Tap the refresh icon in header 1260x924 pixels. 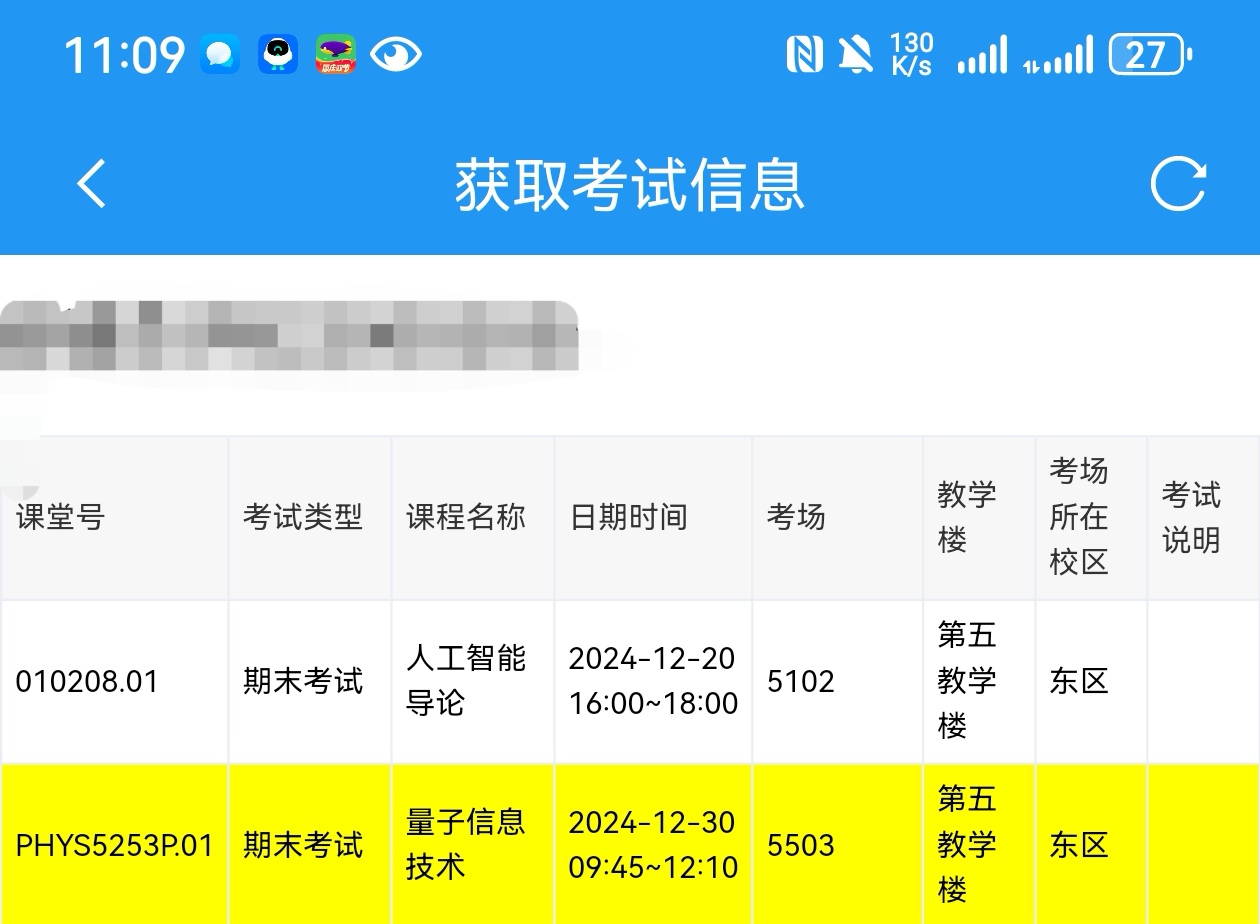(1177, 184)
